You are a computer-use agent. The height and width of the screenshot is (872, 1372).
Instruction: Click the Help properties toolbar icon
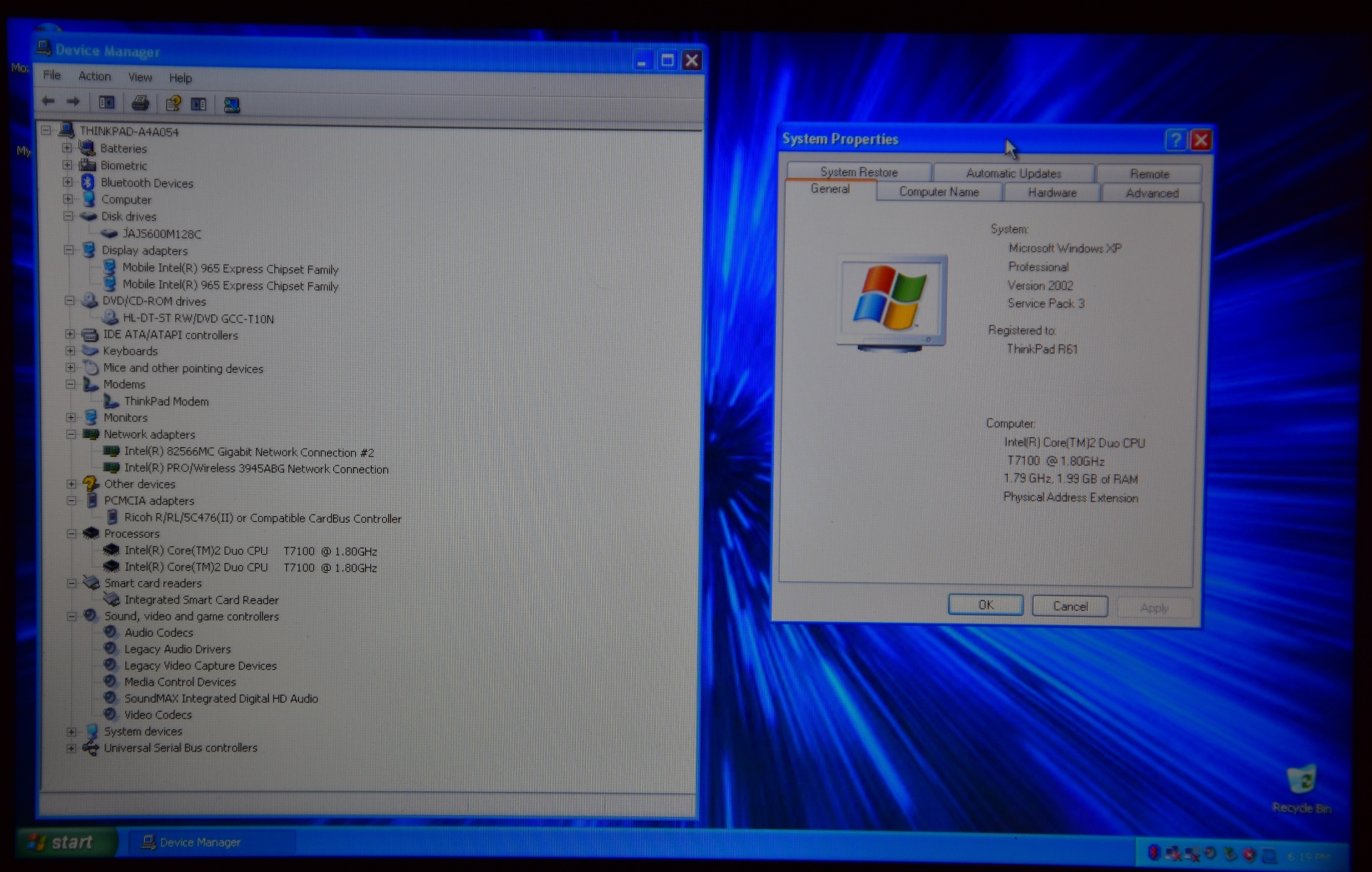click(173, 103)
